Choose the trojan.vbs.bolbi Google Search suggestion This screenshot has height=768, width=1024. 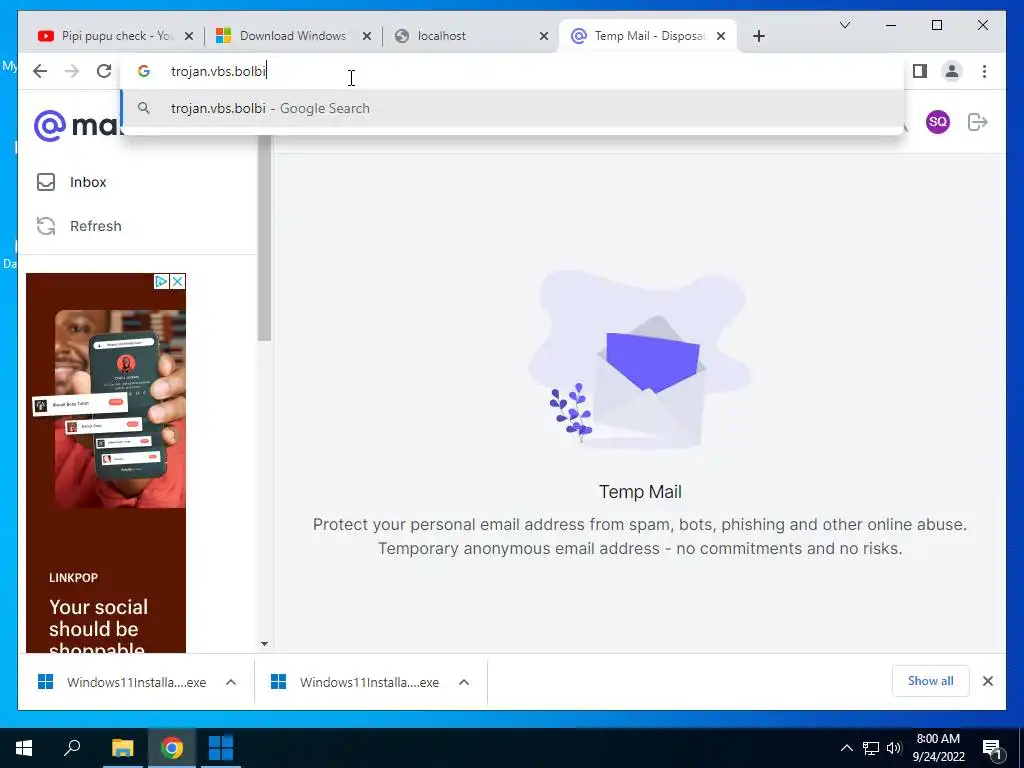click(513, 108)
